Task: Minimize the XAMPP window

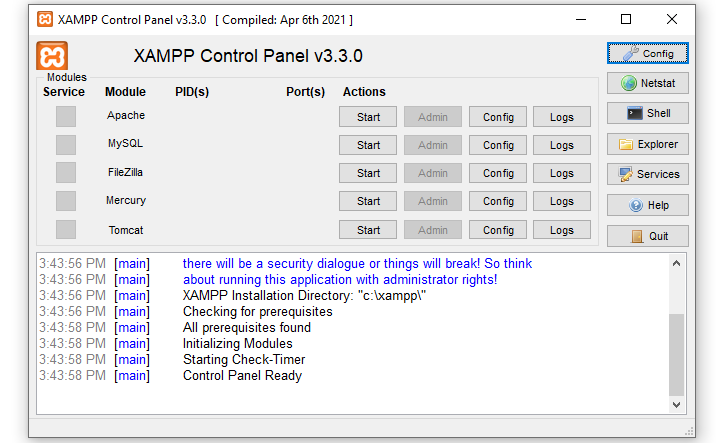Action: tap(581, 19)
